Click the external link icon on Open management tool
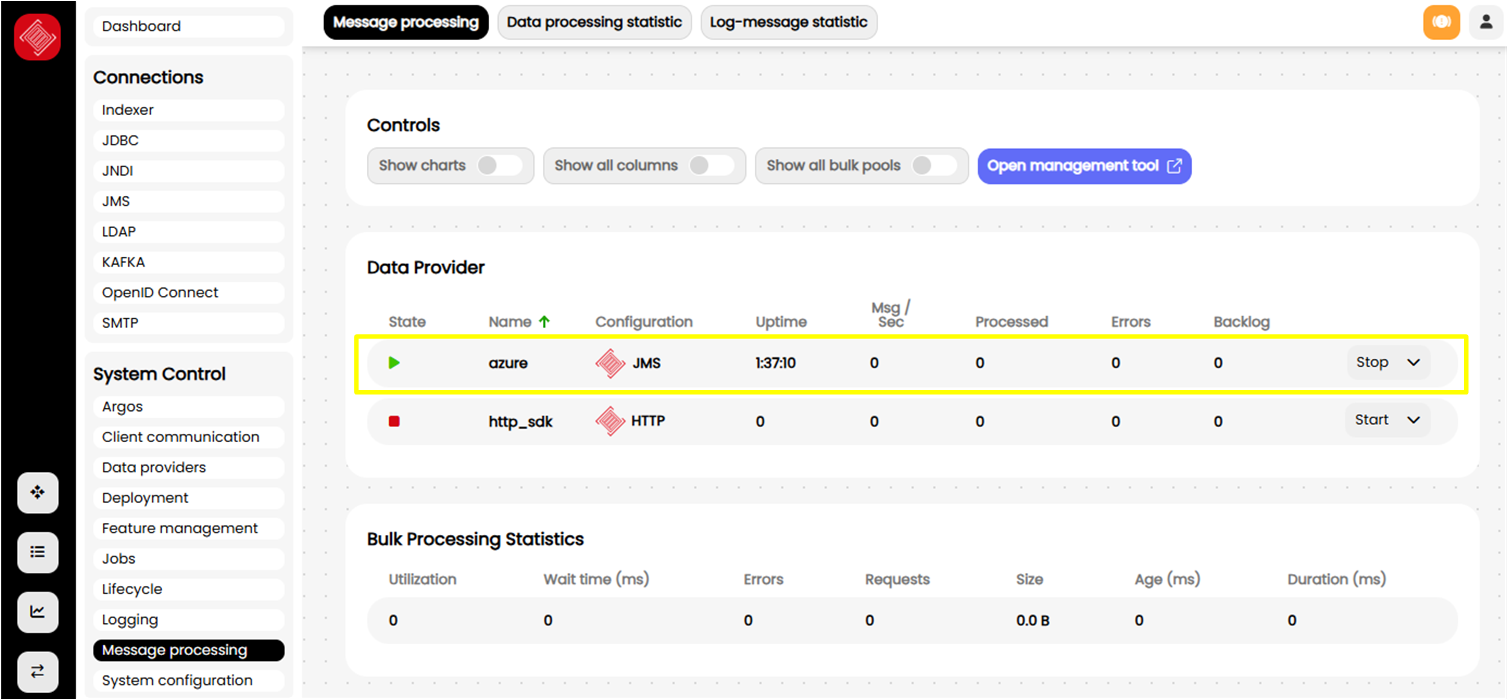 point(1174,166)
